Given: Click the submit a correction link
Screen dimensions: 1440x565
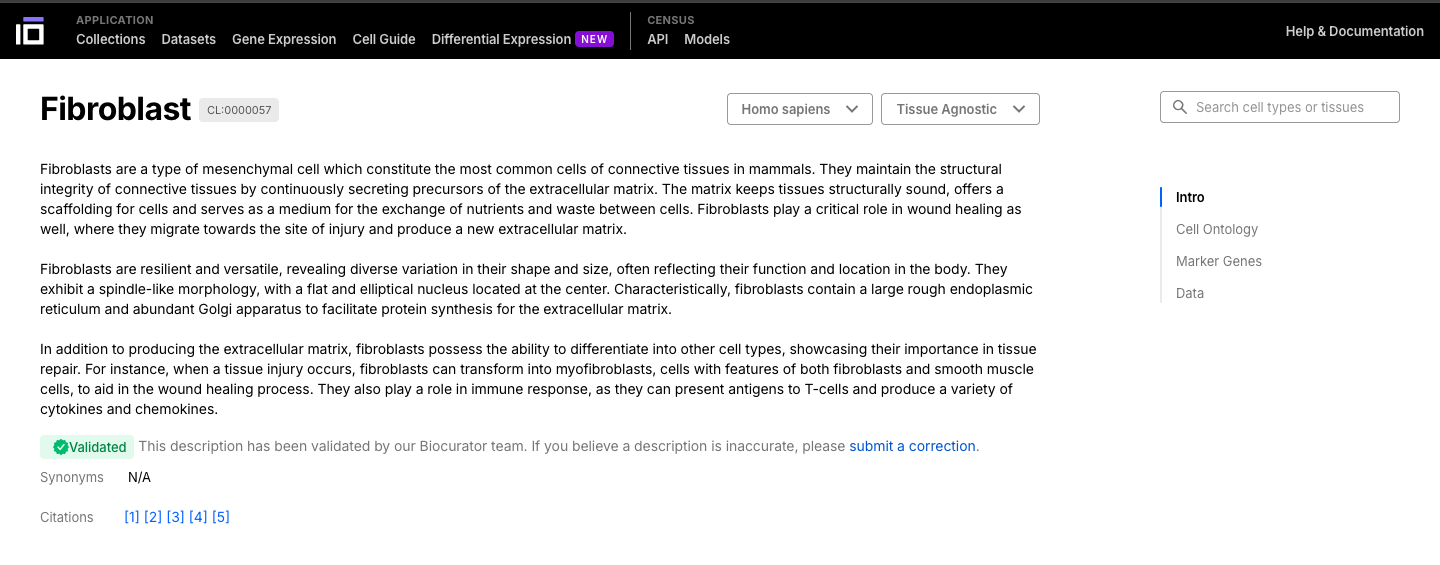Looking at the screenshot, I should 912,446.
